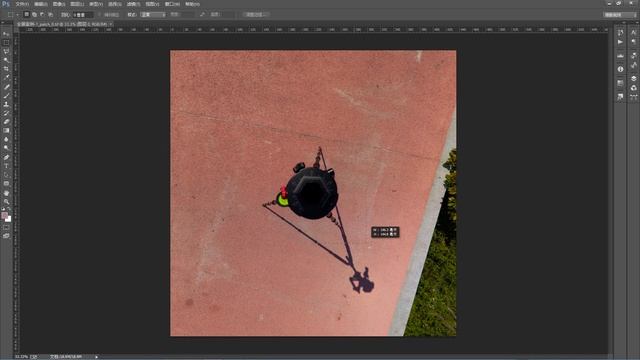Open the Window menu

pos(172,4)
